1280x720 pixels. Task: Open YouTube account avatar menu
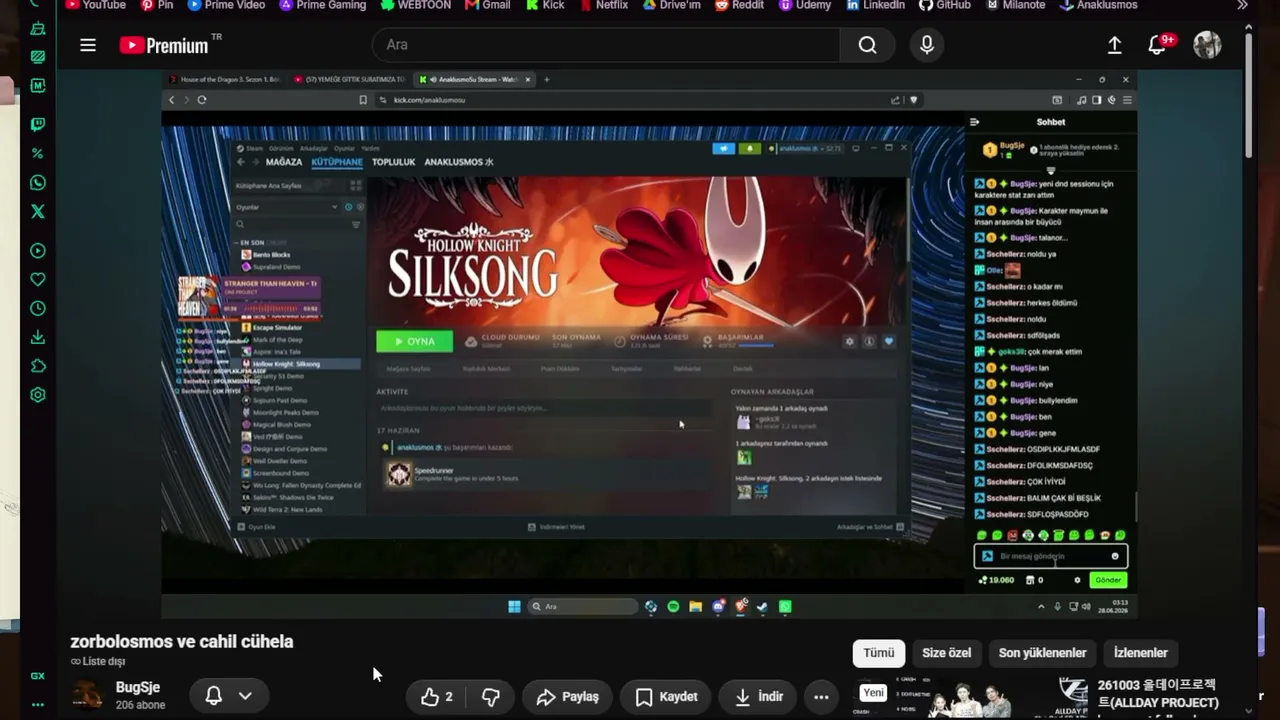(1207, 45)
